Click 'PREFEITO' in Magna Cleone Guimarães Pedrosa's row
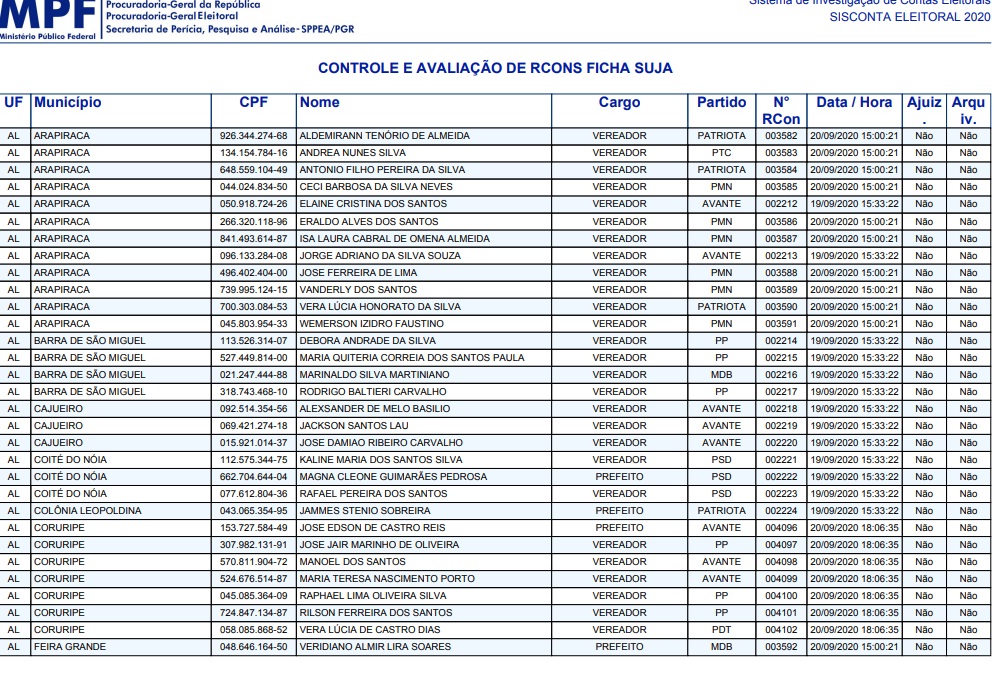 [619, 477]
